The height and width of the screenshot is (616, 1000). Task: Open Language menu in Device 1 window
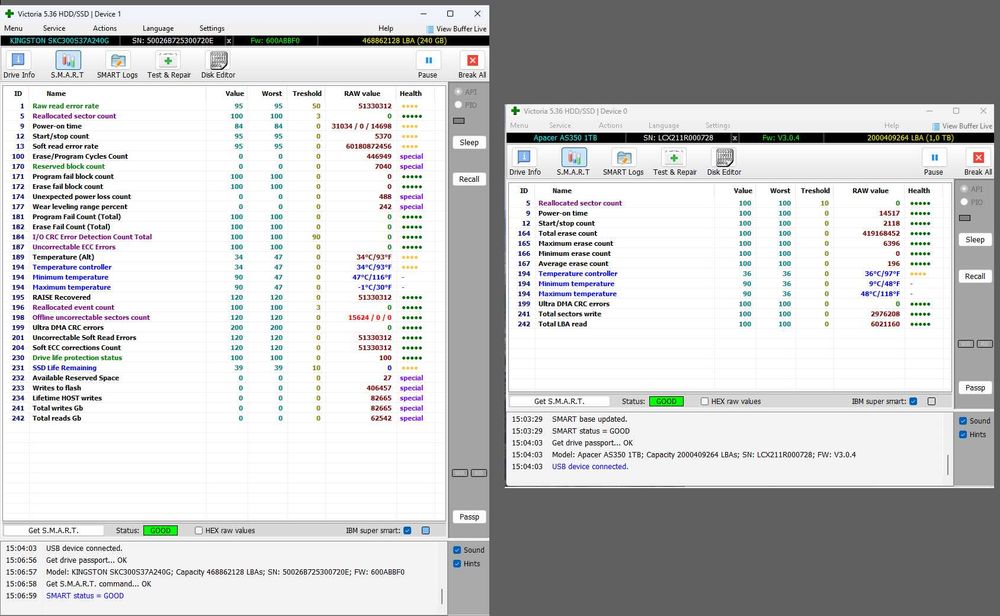point(158,28)
